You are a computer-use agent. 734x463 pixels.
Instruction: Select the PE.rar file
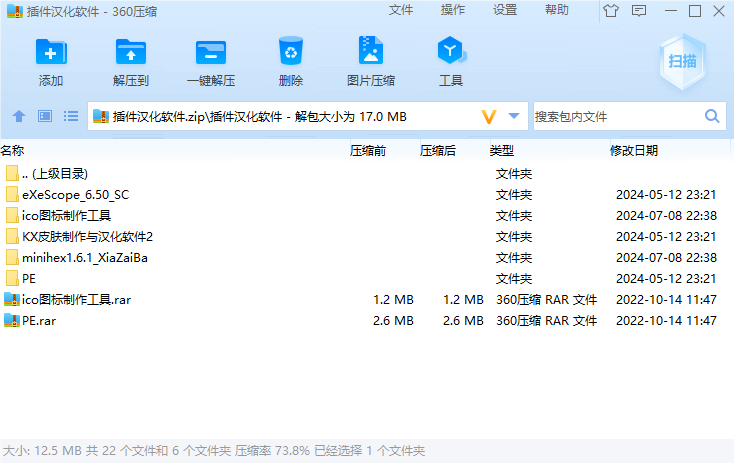point(365,321)
